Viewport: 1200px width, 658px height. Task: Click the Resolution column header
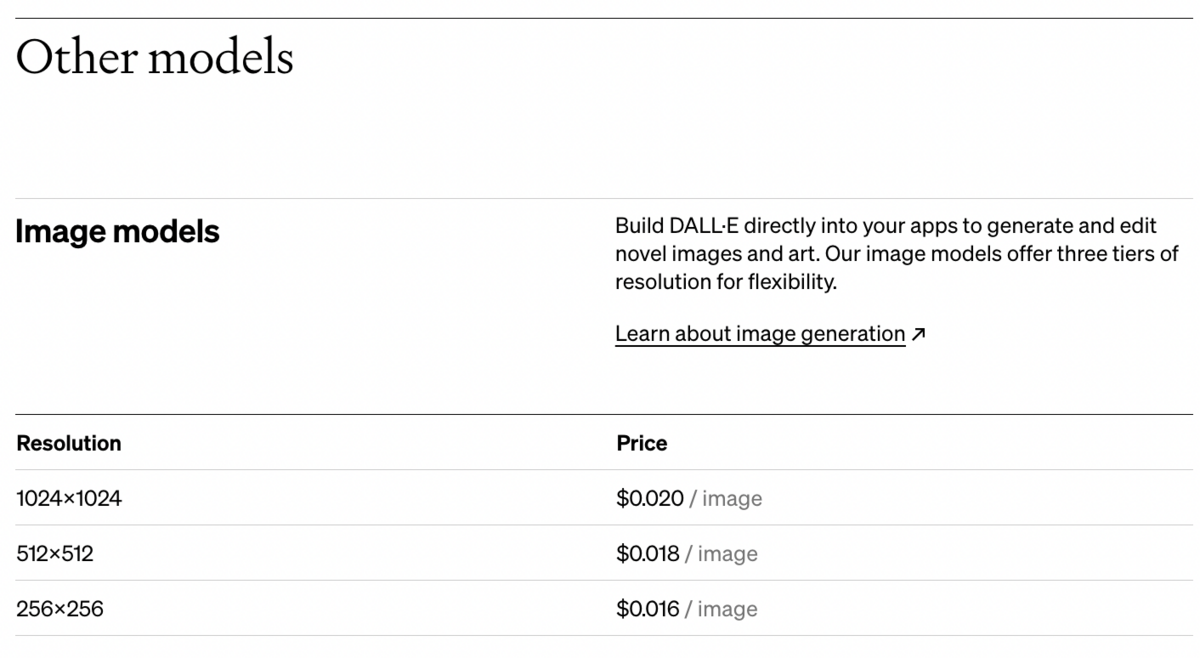click(69, 443)
